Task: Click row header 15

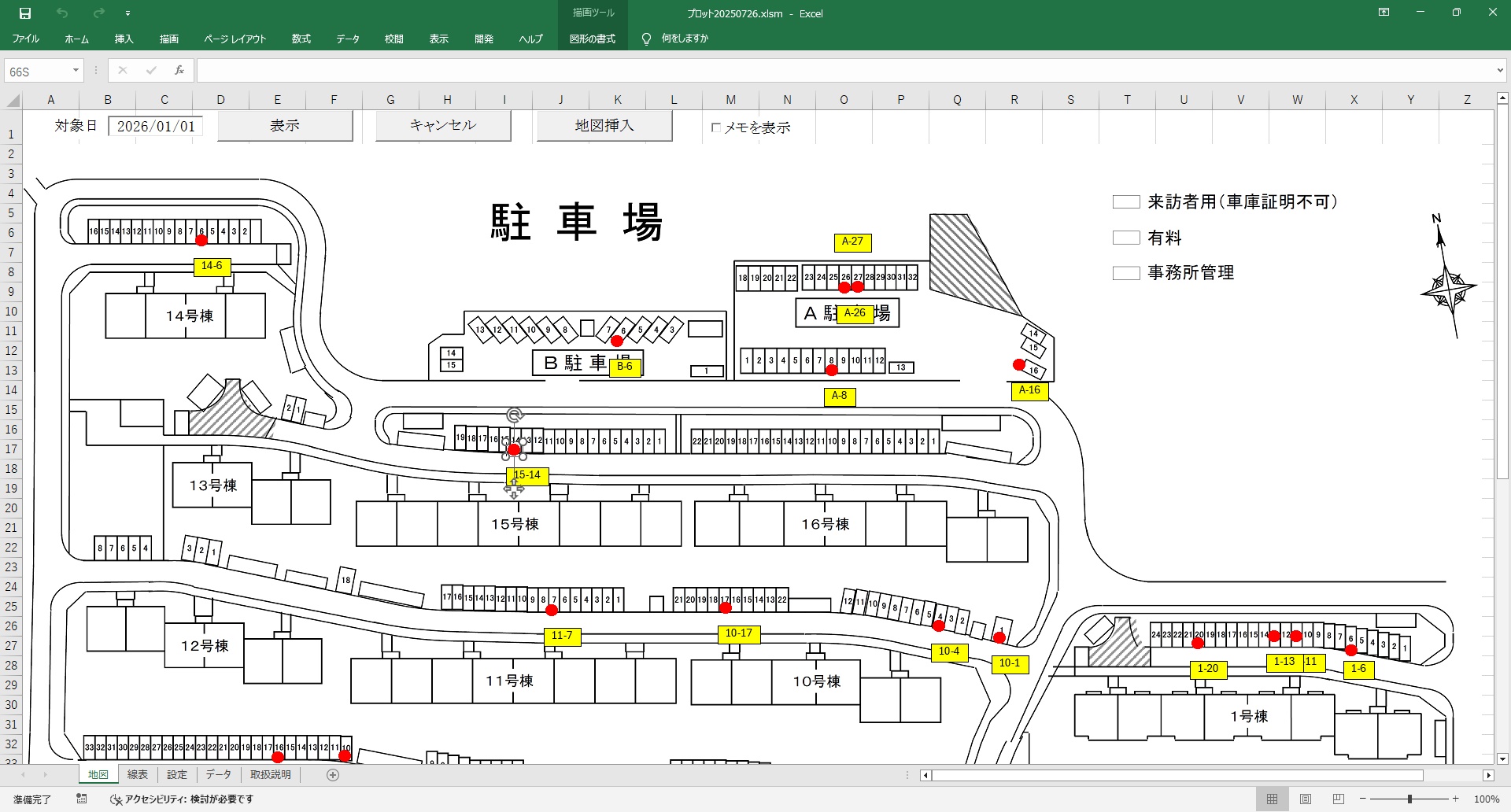Action: point(11,410)
